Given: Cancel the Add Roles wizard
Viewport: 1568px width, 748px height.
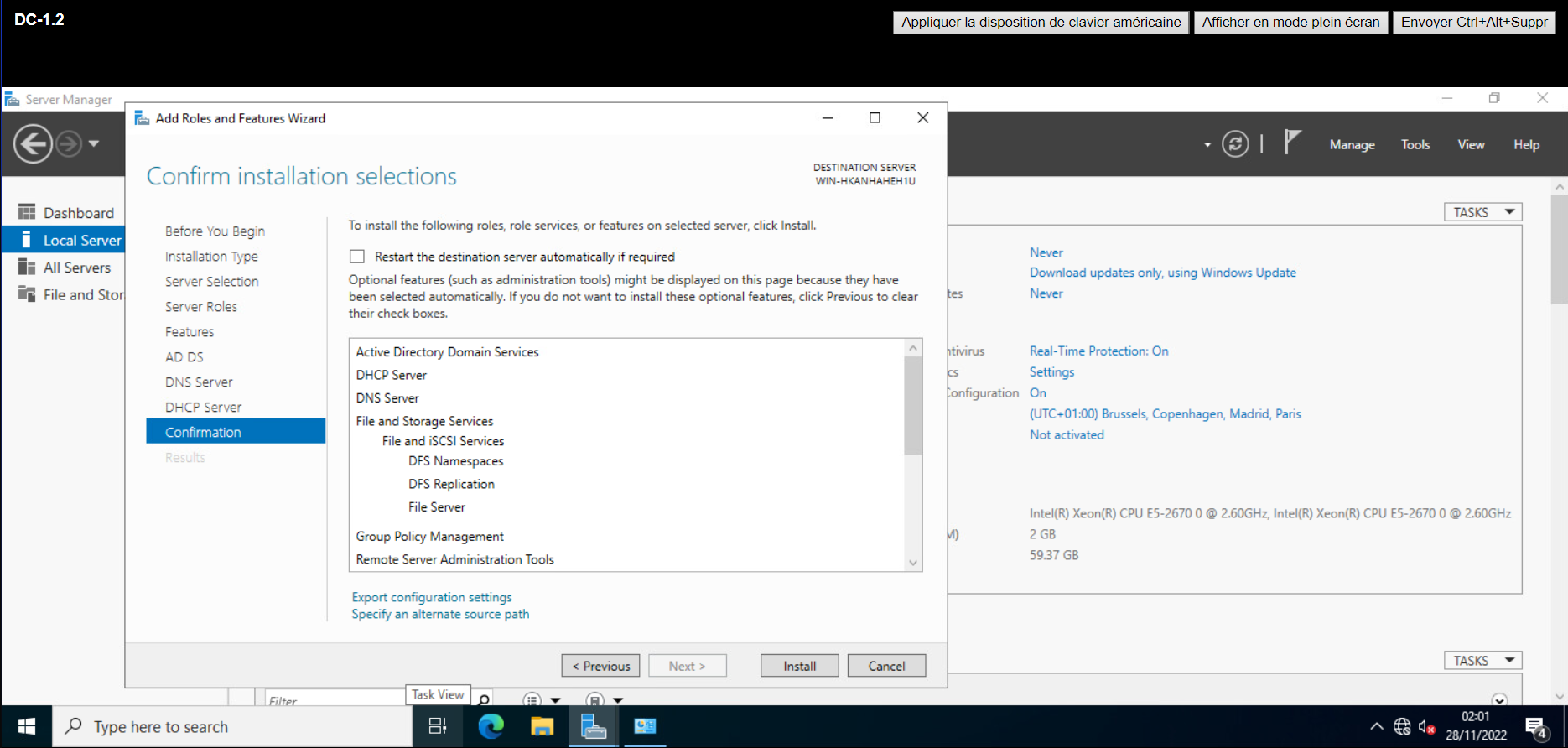Looking at the screenshot, I should (886, 666).
